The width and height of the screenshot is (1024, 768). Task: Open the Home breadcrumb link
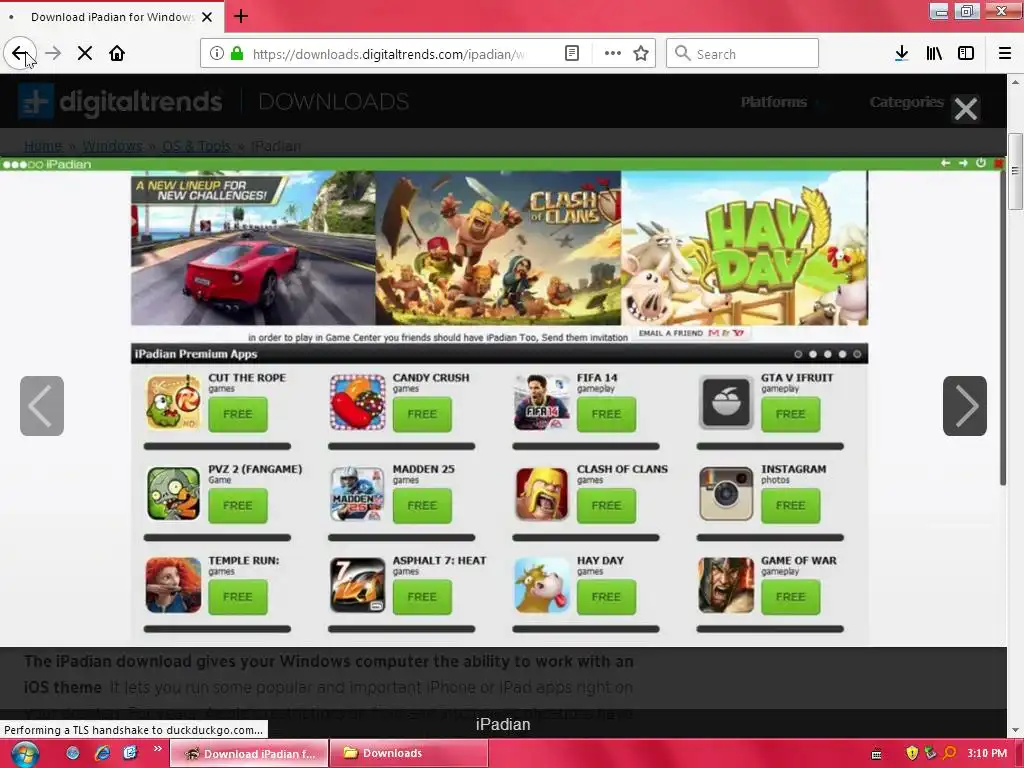(43, 146)
